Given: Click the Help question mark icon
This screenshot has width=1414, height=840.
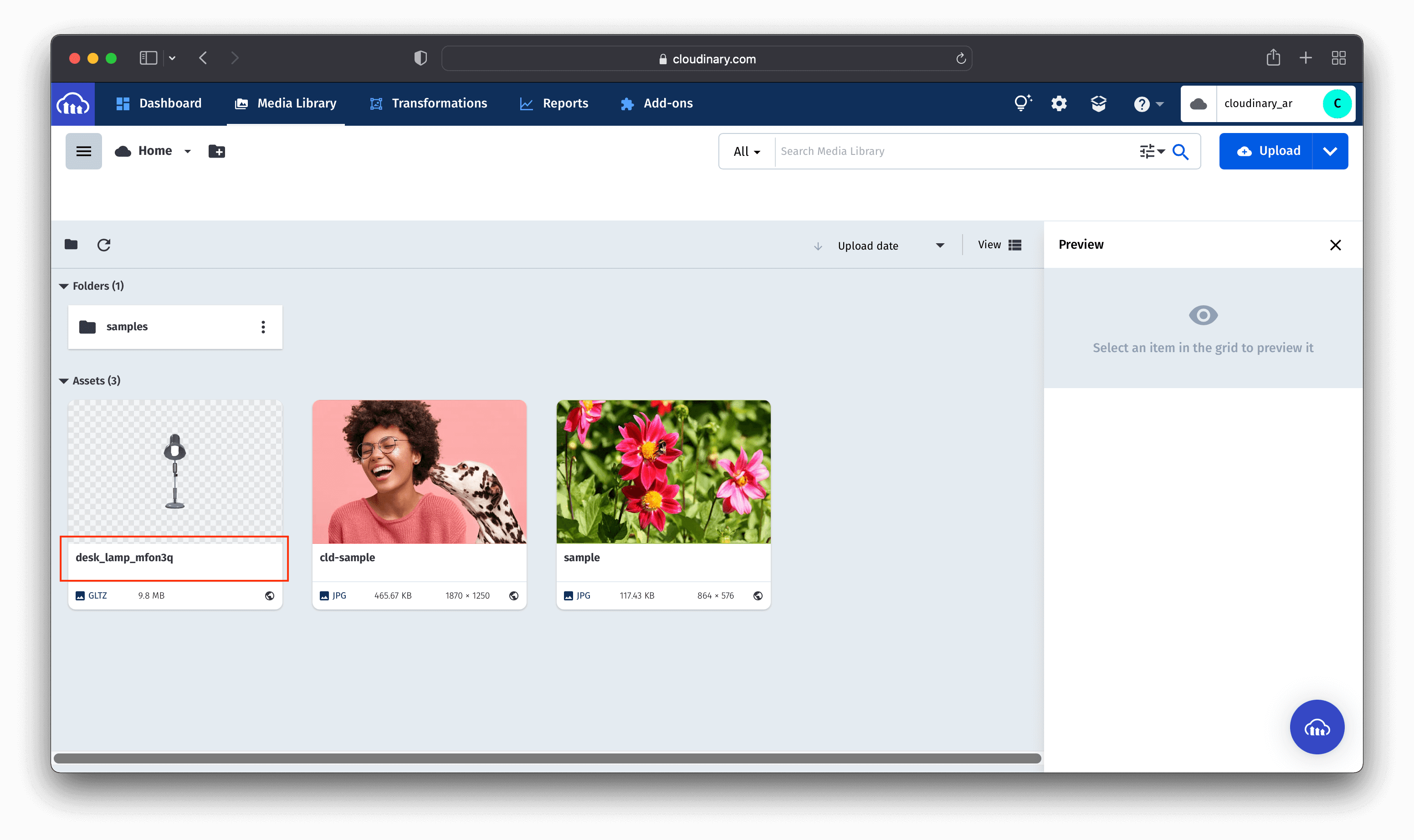Looking at the screenshot, I should [1143, 103].
